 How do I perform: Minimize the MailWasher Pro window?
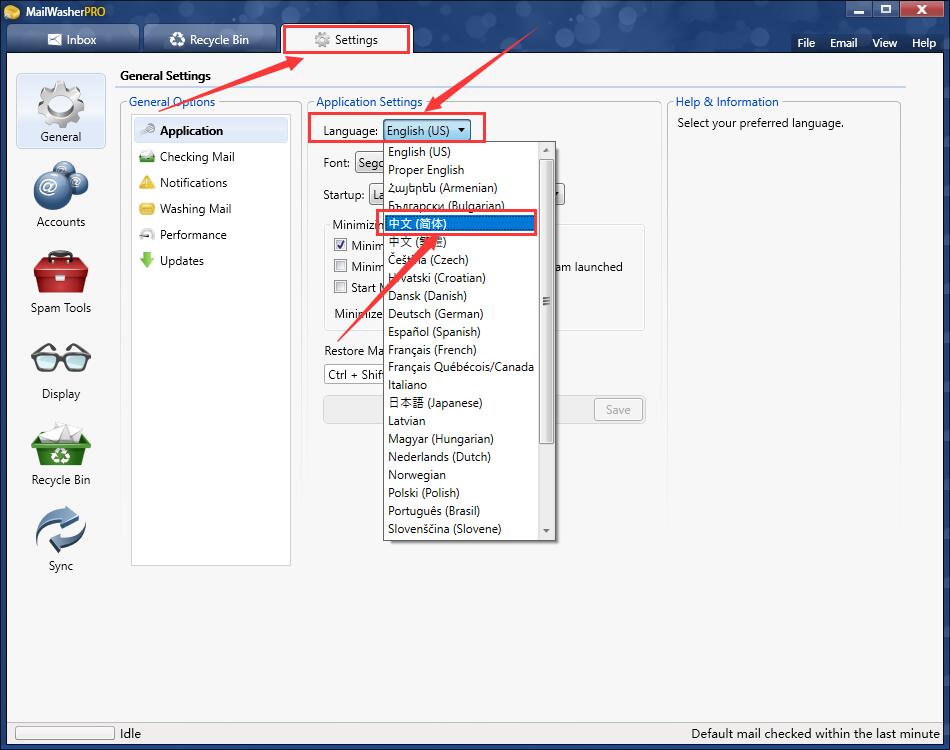859,10
